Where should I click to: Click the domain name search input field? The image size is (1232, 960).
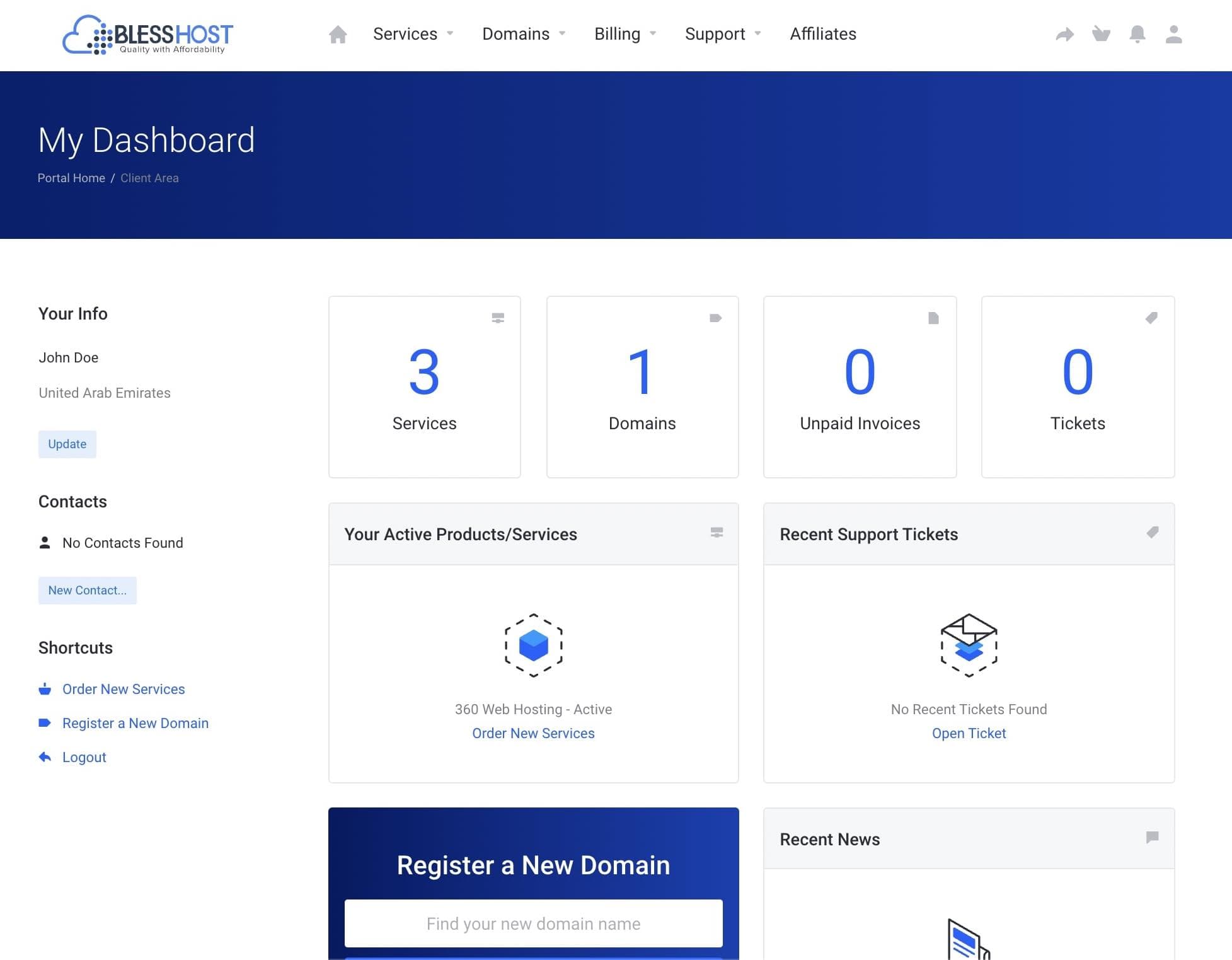tap(533, 923)
